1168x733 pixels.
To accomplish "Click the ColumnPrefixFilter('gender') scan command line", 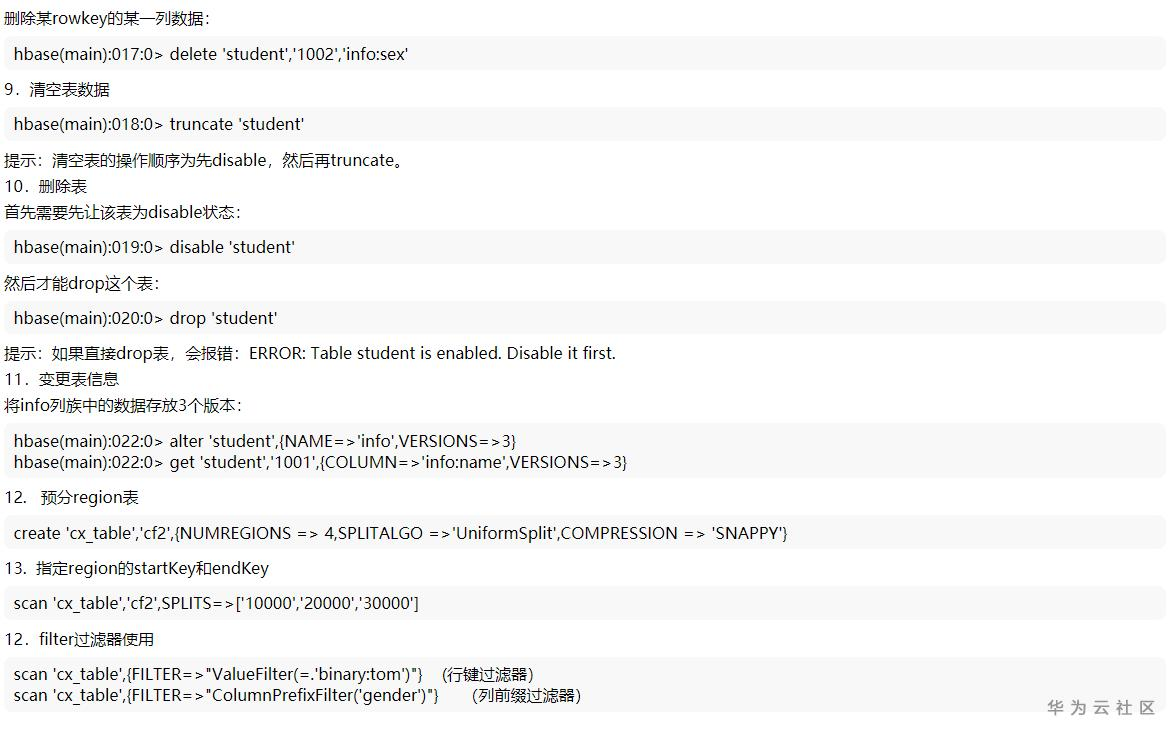I will click(x=226, y=695).
